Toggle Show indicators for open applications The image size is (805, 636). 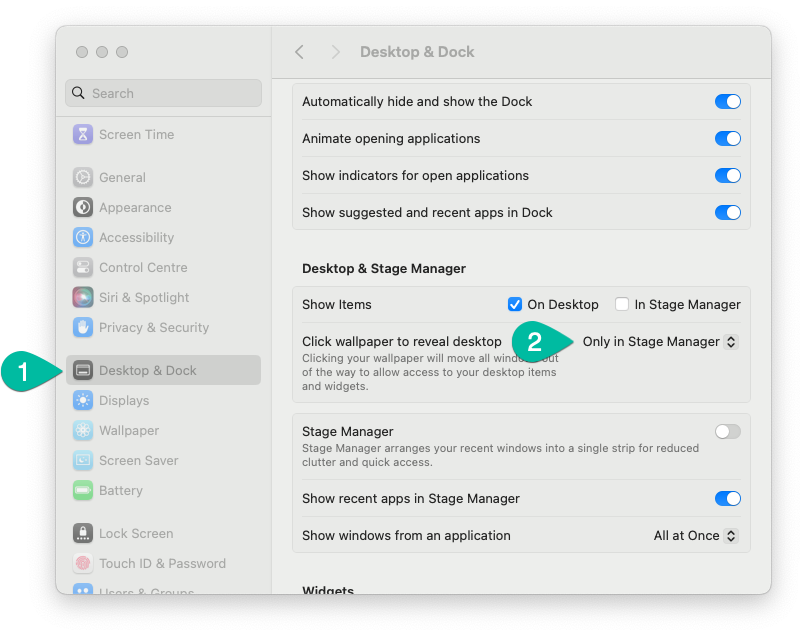point(727,176)
